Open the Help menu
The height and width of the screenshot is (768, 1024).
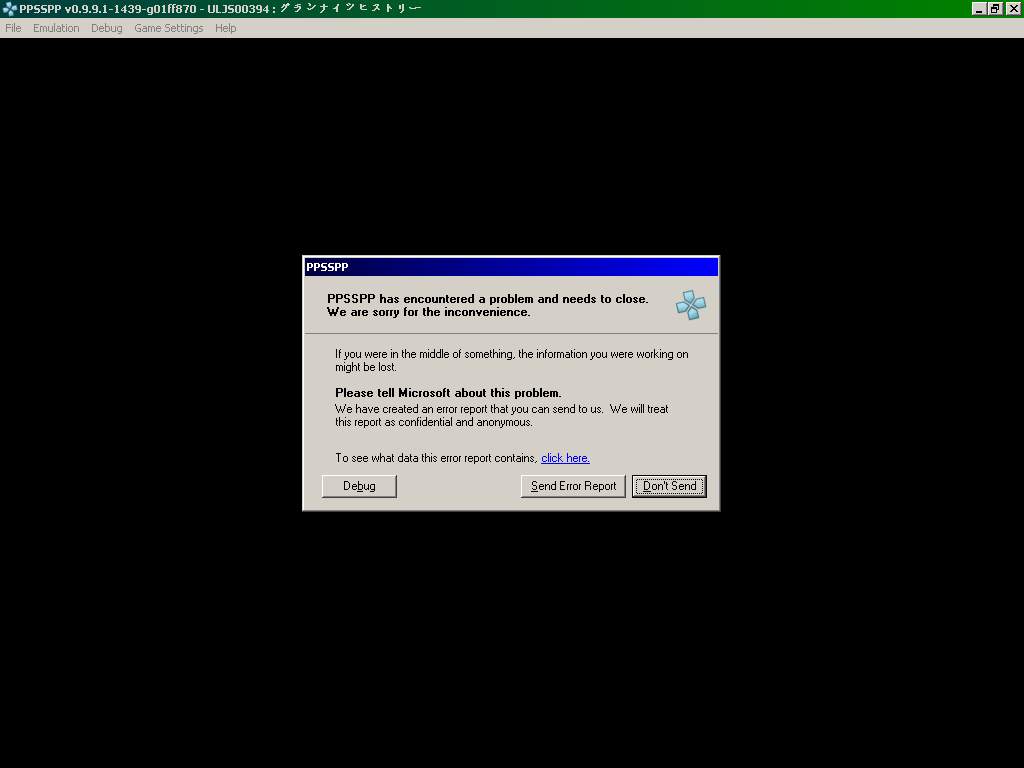click(x=225, y=28)
